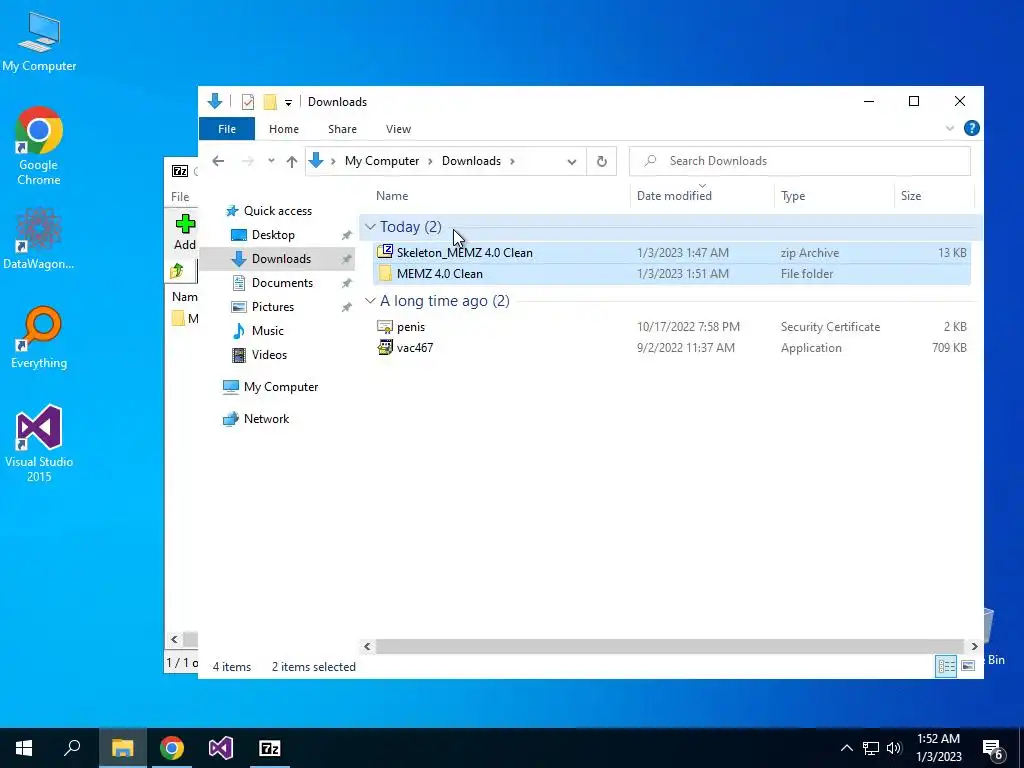Image resolution: width=1024 pixels, height=768 pixels.
Task: Open Videos in the navigation pane
Action: pyautogui.click(x=269, y=355)
